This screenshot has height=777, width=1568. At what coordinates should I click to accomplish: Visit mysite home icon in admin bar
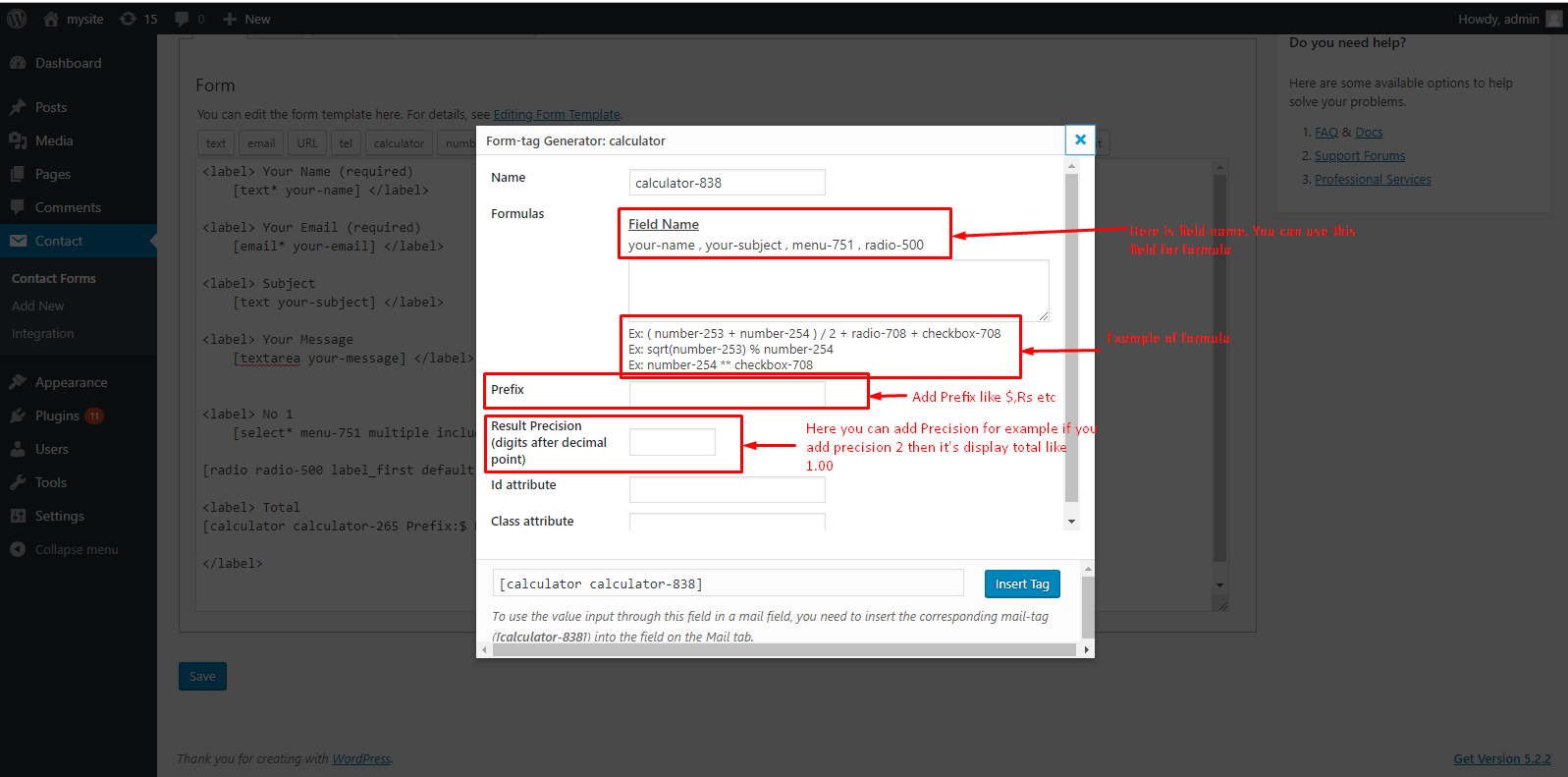[x=51, y=19]
